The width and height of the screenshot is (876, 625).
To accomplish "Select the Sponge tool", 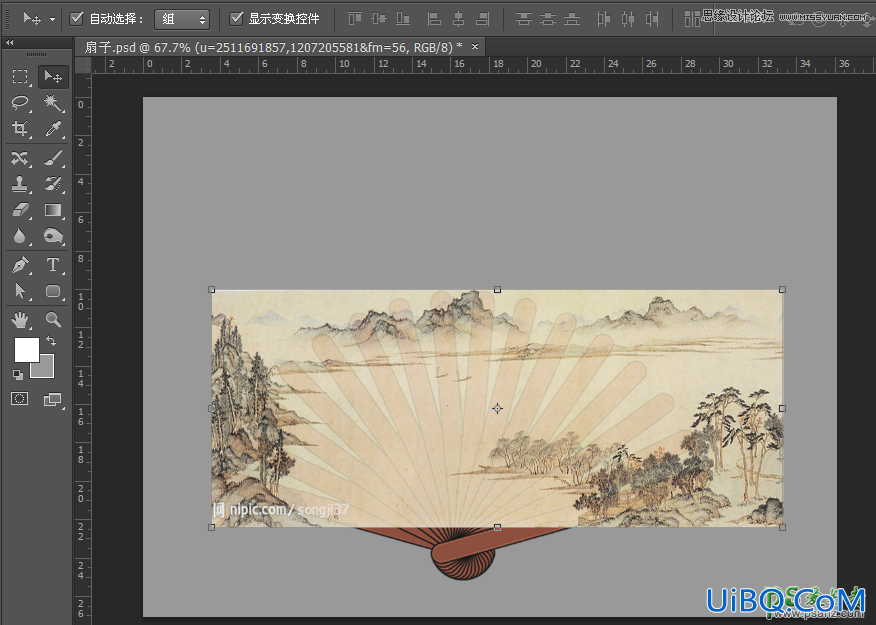I will click(x=53, y=236).
